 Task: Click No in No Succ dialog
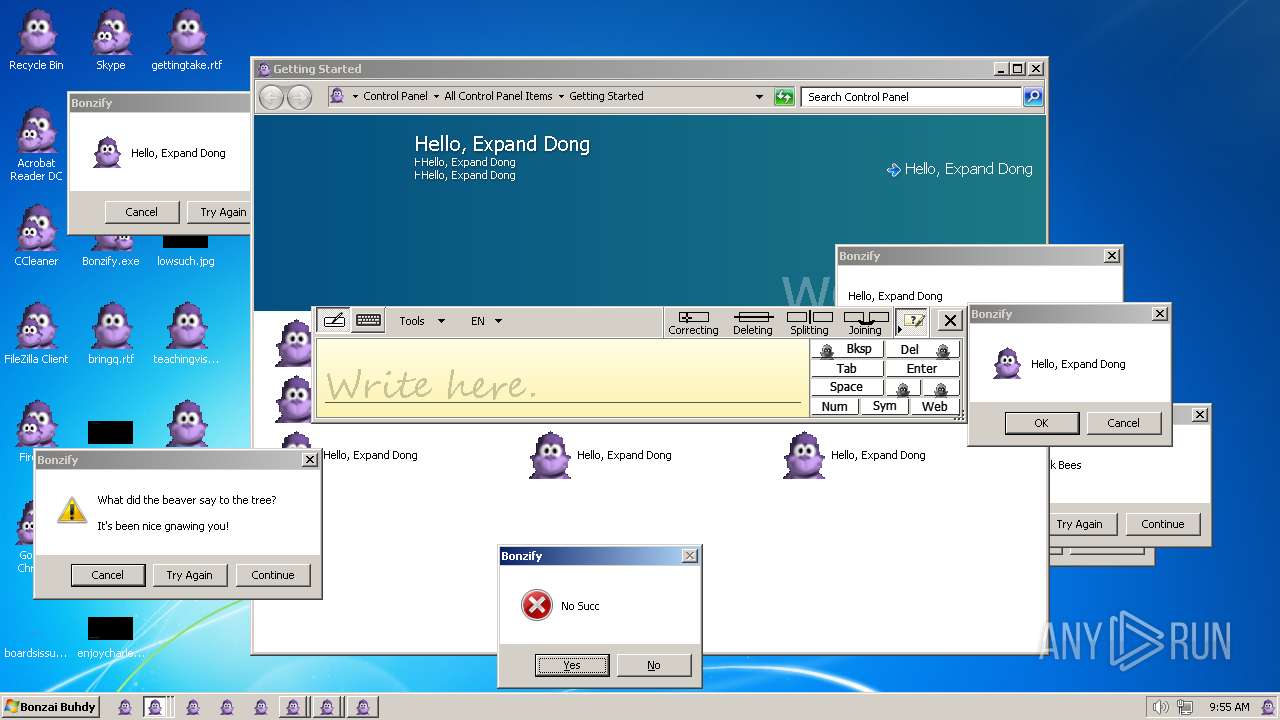click(x=654, y=665)
